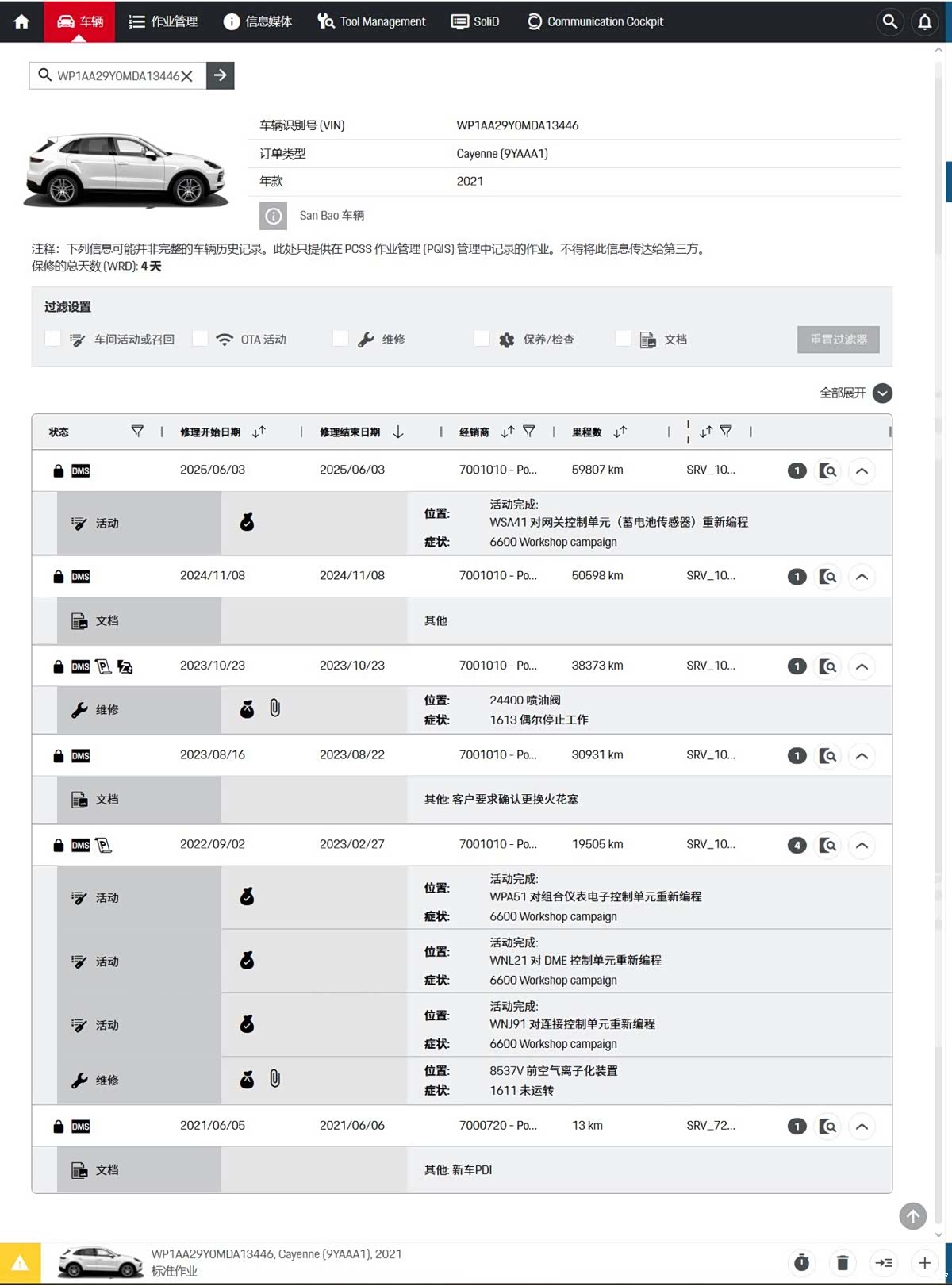Open the global search magnifier icon
The height and width of the screenshot is (1286, 952).
tap(890, 21)
